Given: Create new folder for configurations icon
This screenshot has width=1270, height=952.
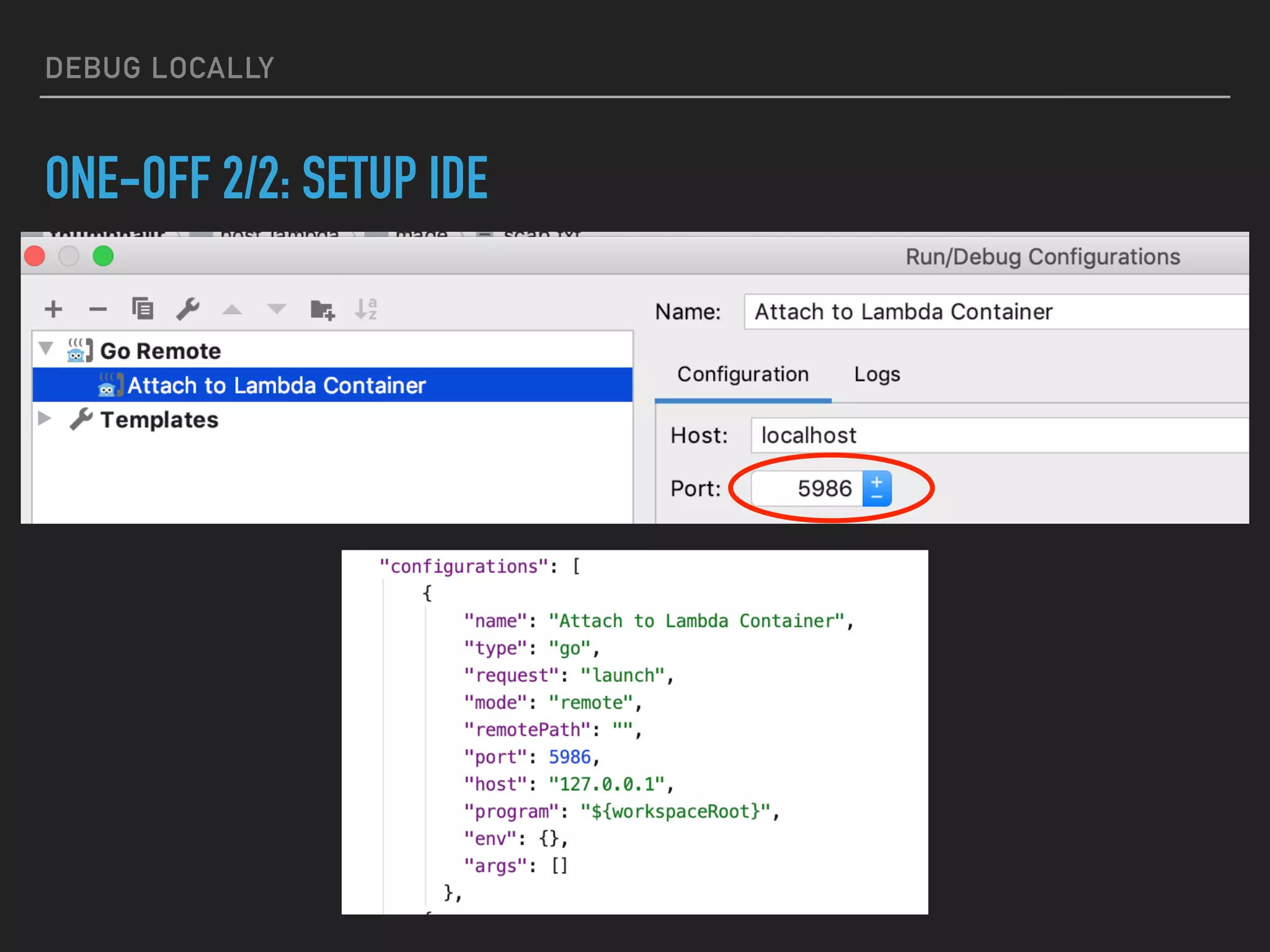Looking at the screenshot, I should point(322,309).
